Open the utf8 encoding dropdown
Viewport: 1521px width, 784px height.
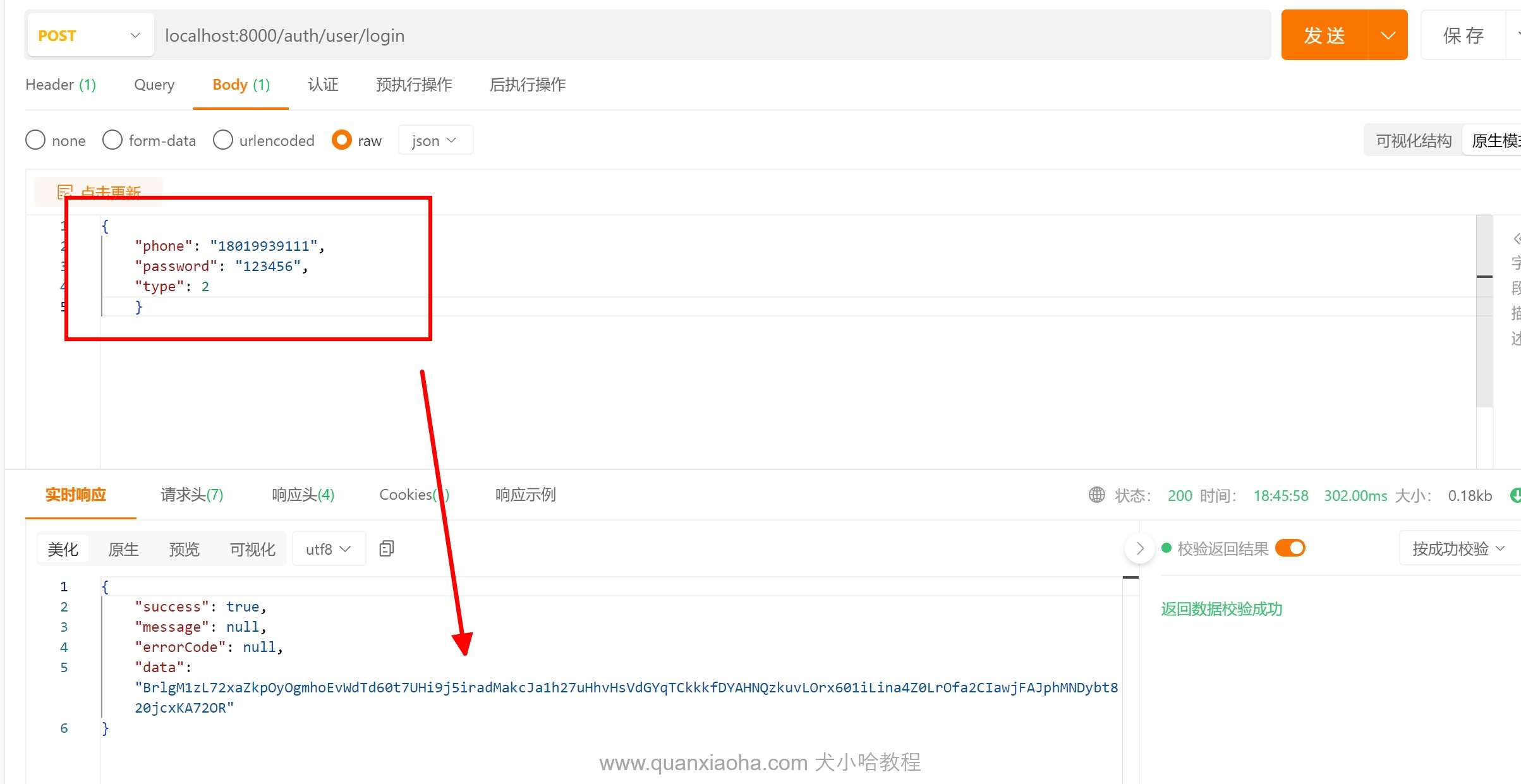(328, 549)
